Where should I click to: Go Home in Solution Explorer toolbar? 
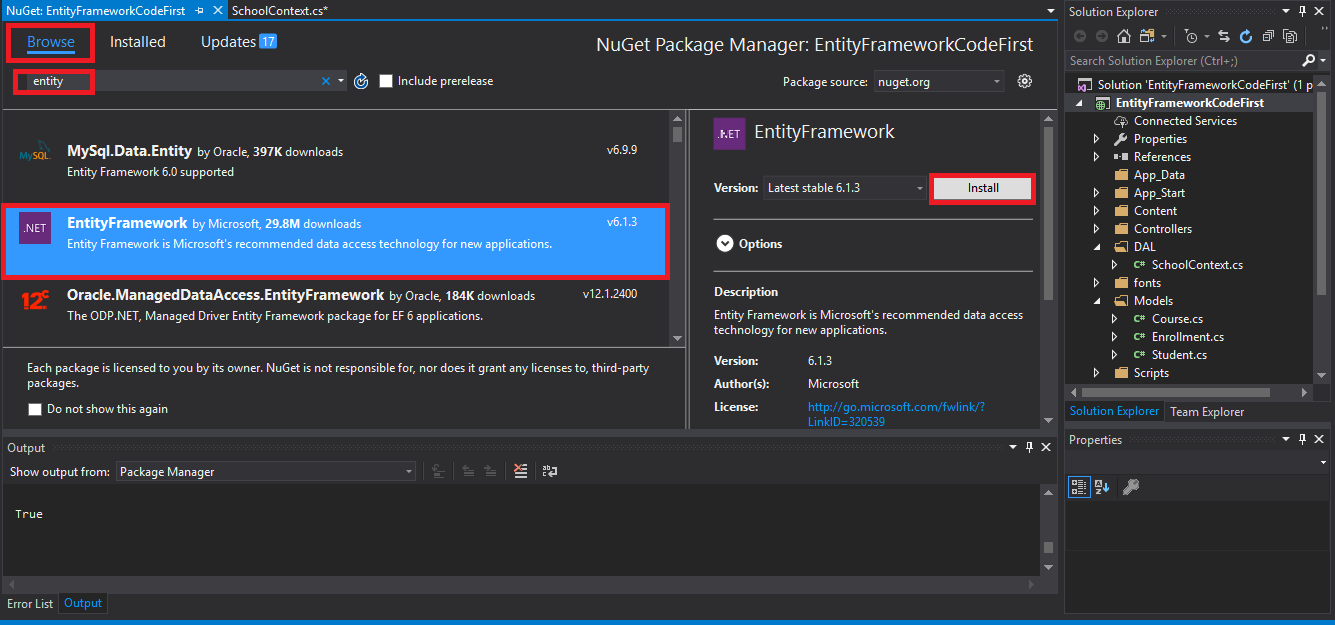pos(1124,36)
